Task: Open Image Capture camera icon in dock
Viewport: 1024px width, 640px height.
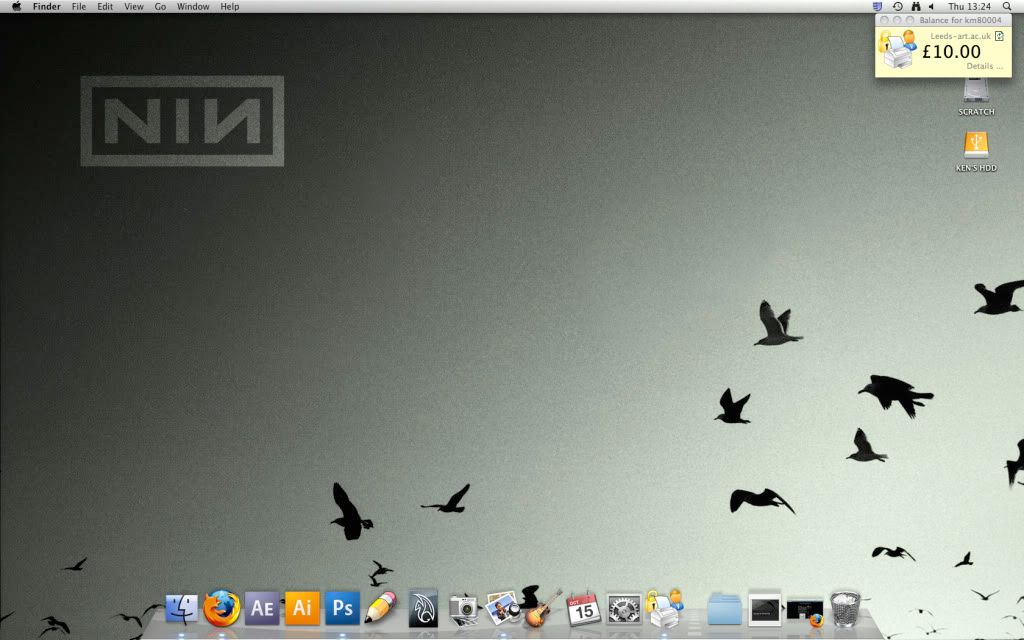Action: point(464,610)
